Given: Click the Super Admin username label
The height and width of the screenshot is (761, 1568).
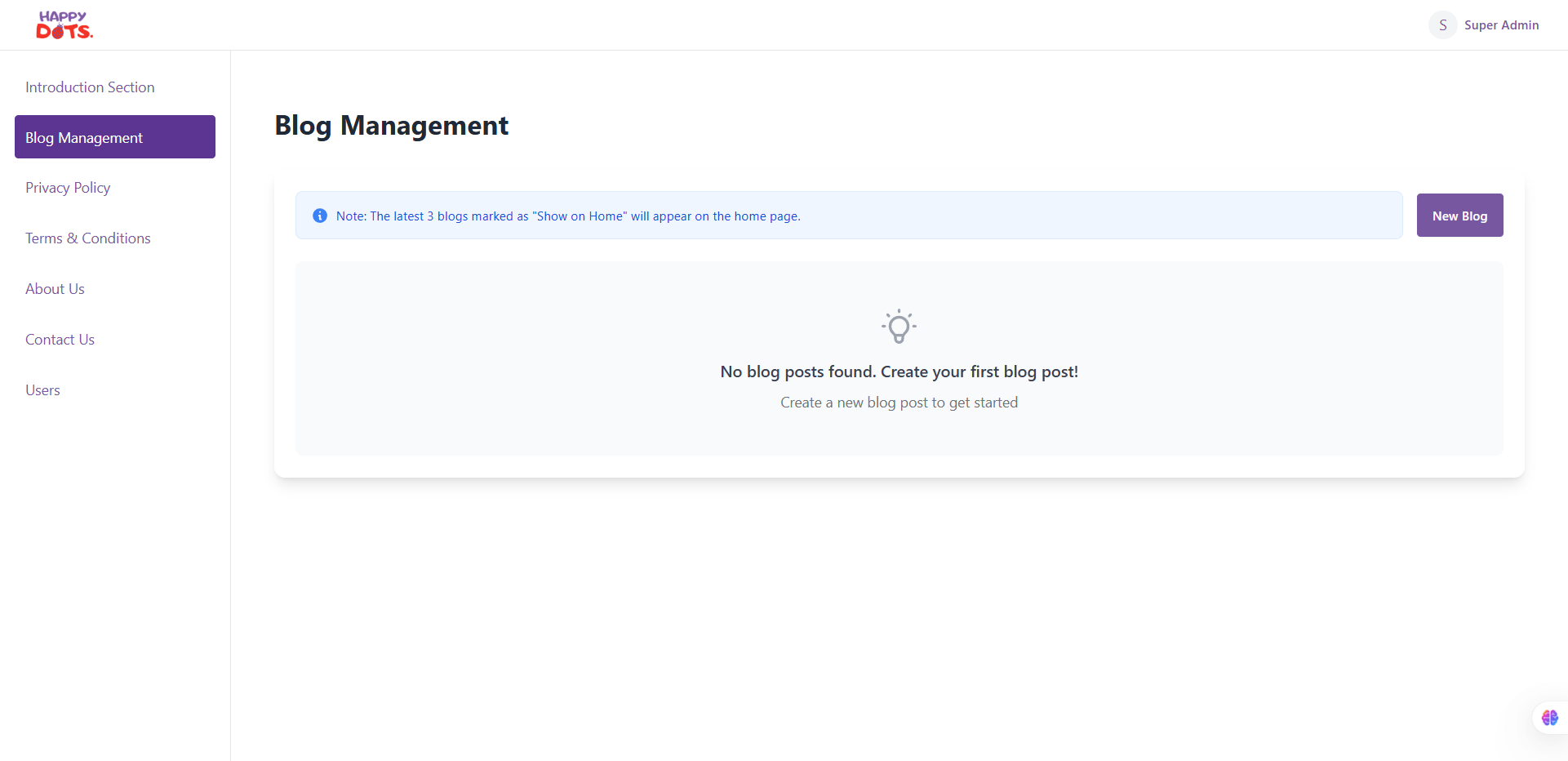Looking at the screenshot, I should pyautogui.click(x=1501, y=25).
